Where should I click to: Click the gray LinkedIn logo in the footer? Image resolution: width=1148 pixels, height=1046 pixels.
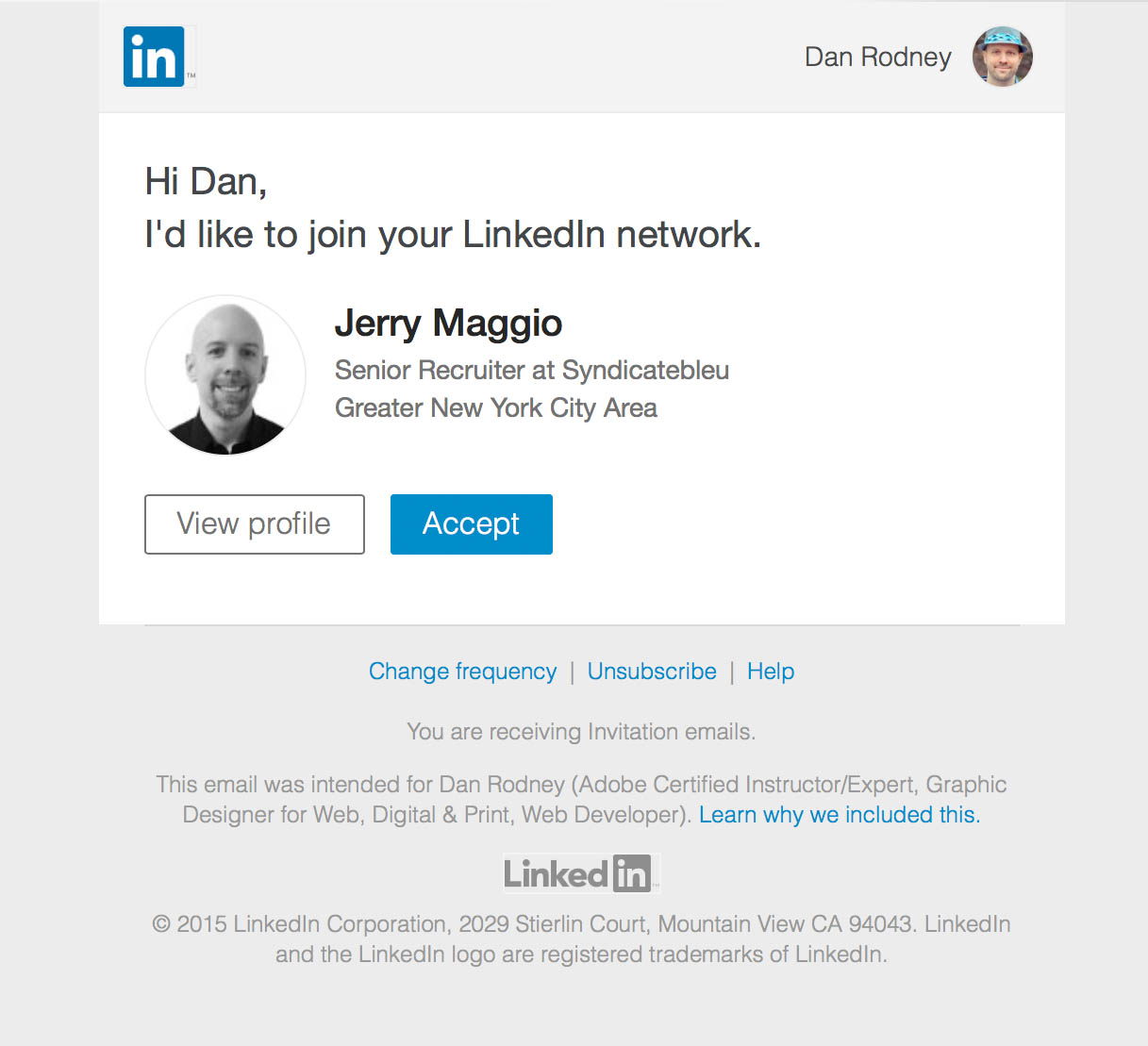580,873
